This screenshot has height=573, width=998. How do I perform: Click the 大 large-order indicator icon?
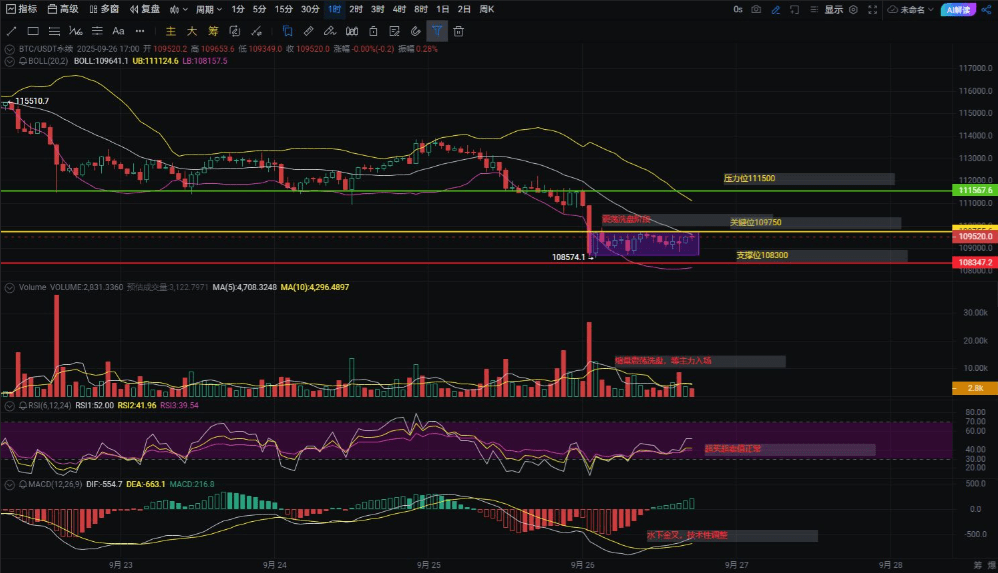coord(192,31)
